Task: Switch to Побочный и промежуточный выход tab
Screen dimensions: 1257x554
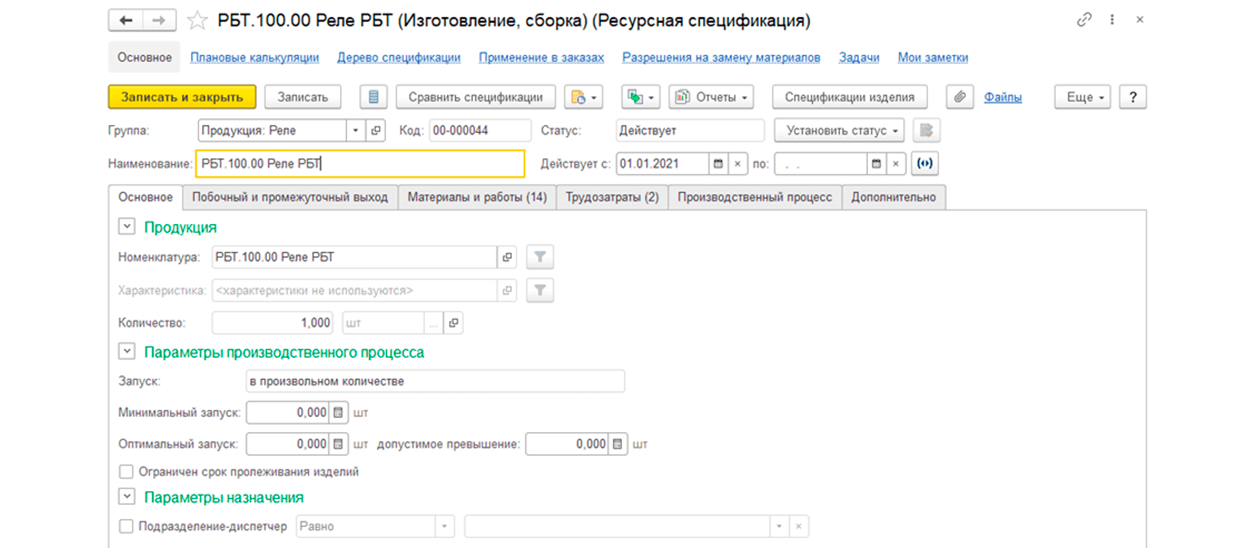Action: [290, 197]
